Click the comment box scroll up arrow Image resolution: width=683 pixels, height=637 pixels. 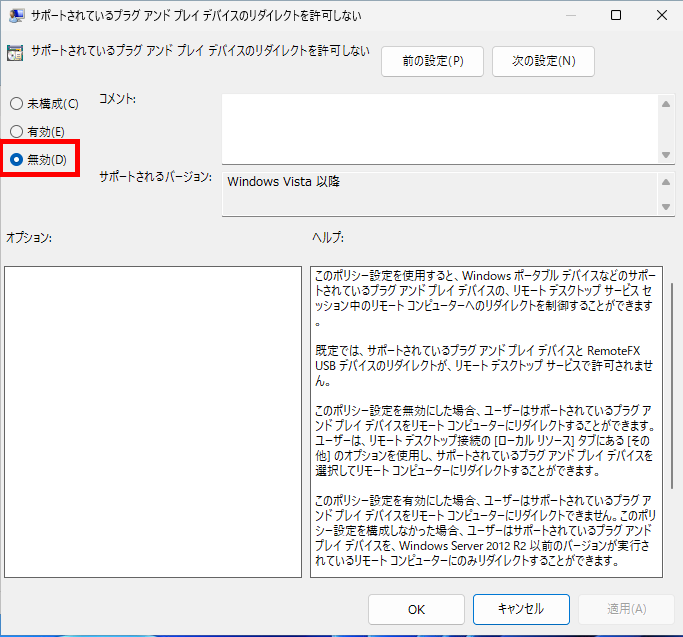[x=666, y=104]
